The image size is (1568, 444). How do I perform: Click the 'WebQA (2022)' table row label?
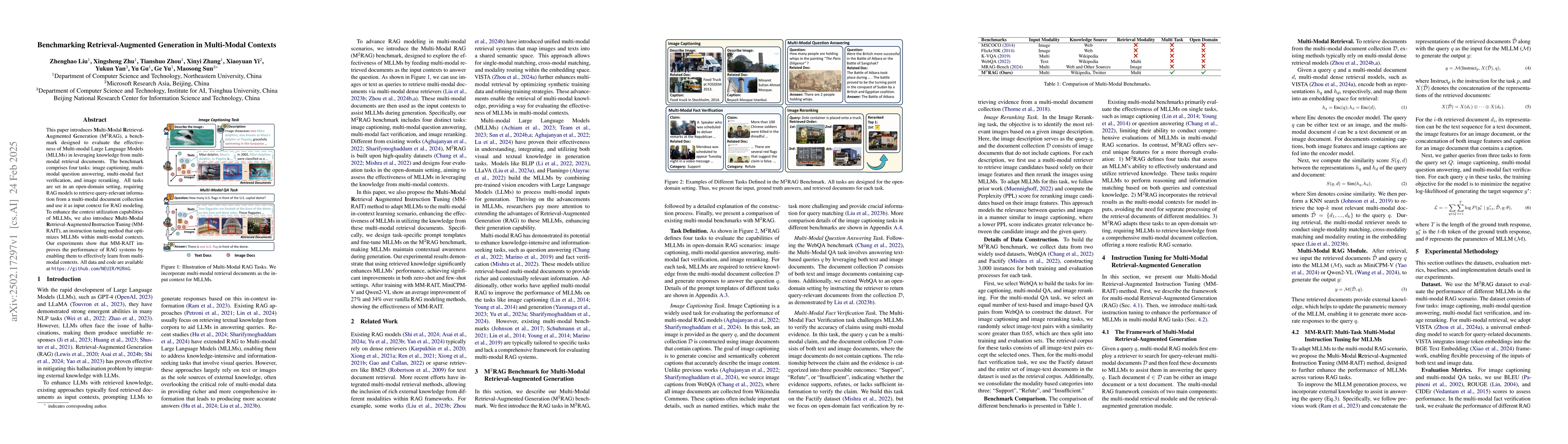tap(996, 61)
